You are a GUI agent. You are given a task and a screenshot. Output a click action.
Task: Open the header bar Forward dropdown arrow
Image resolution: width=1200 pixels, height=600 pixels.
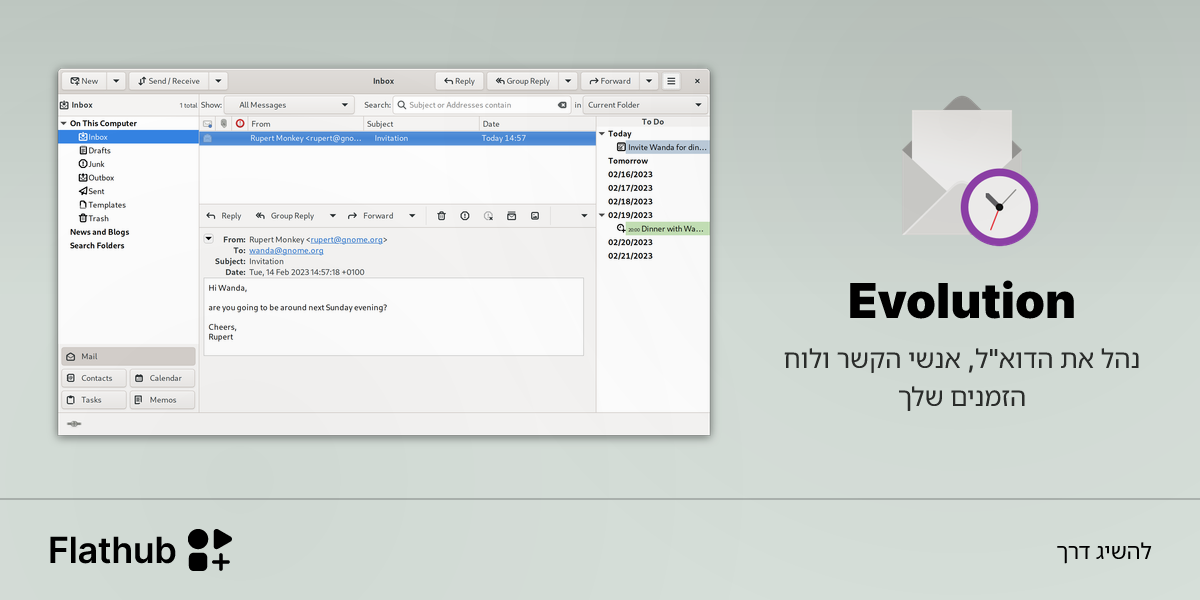click(x=648, y=81)
